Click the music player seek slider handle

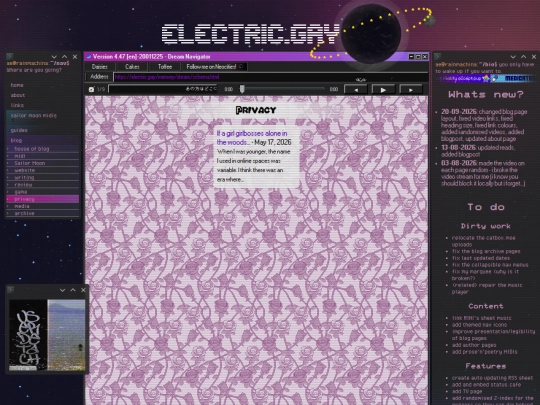coord(242,89)
